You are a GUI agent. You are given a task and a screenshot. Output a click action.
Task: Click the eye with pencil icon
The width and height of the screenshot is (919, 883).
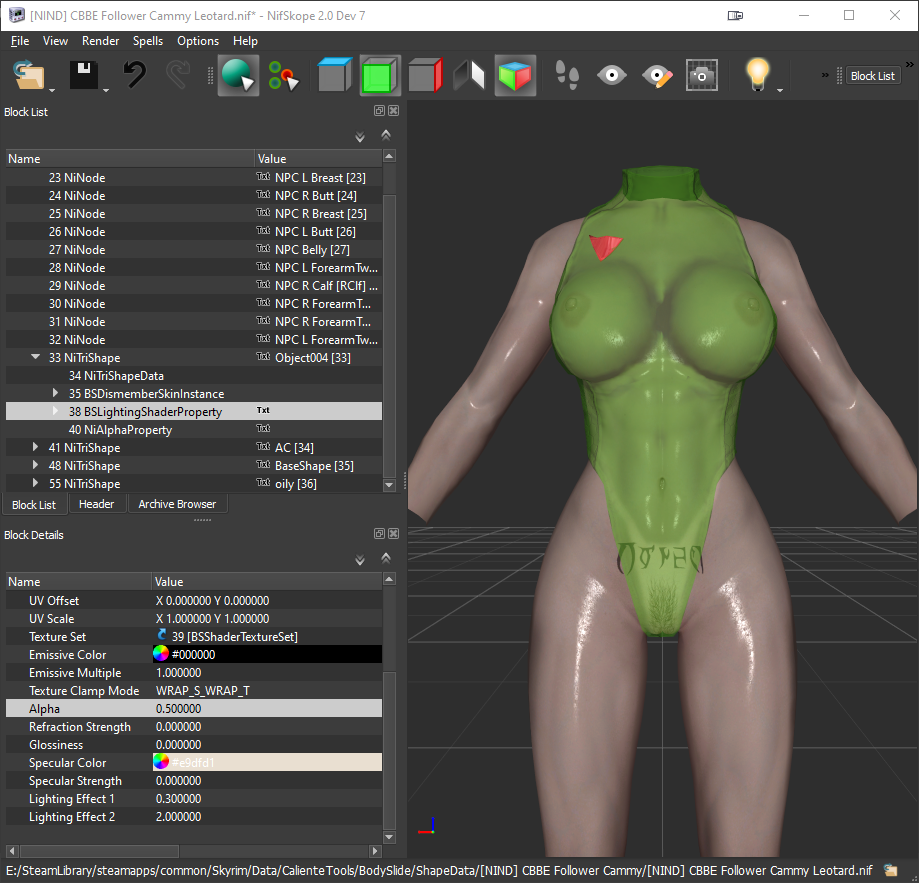pyautogui.click(x=657, y=76)
